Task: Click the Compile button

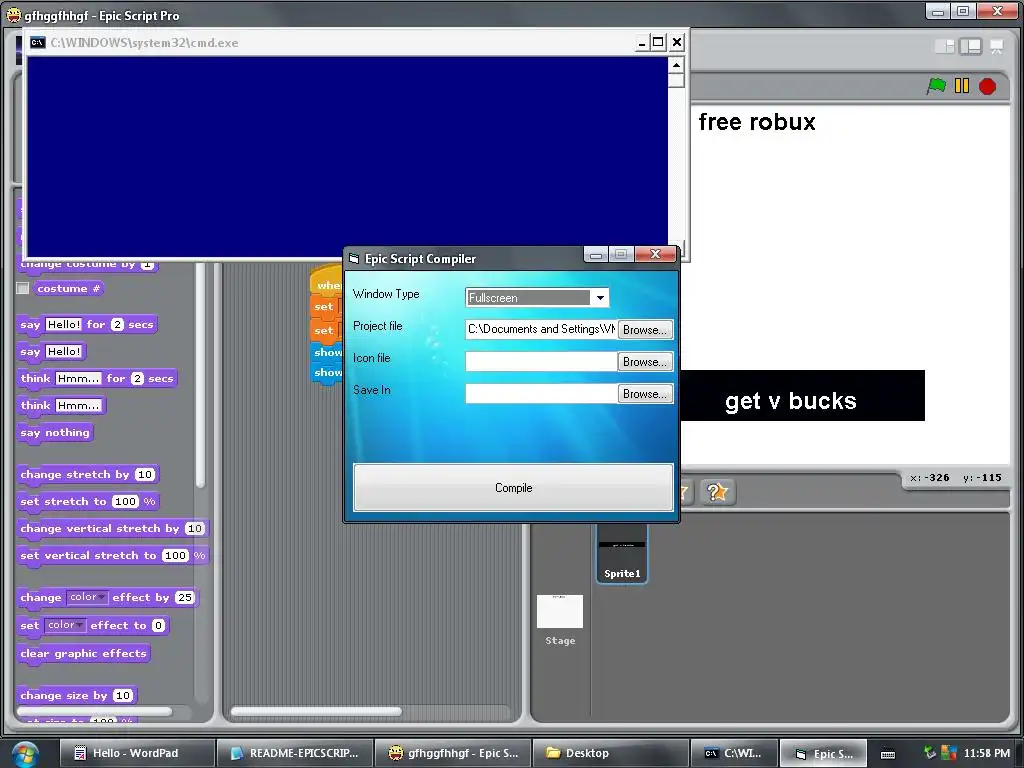Action: tap(513, 487)
